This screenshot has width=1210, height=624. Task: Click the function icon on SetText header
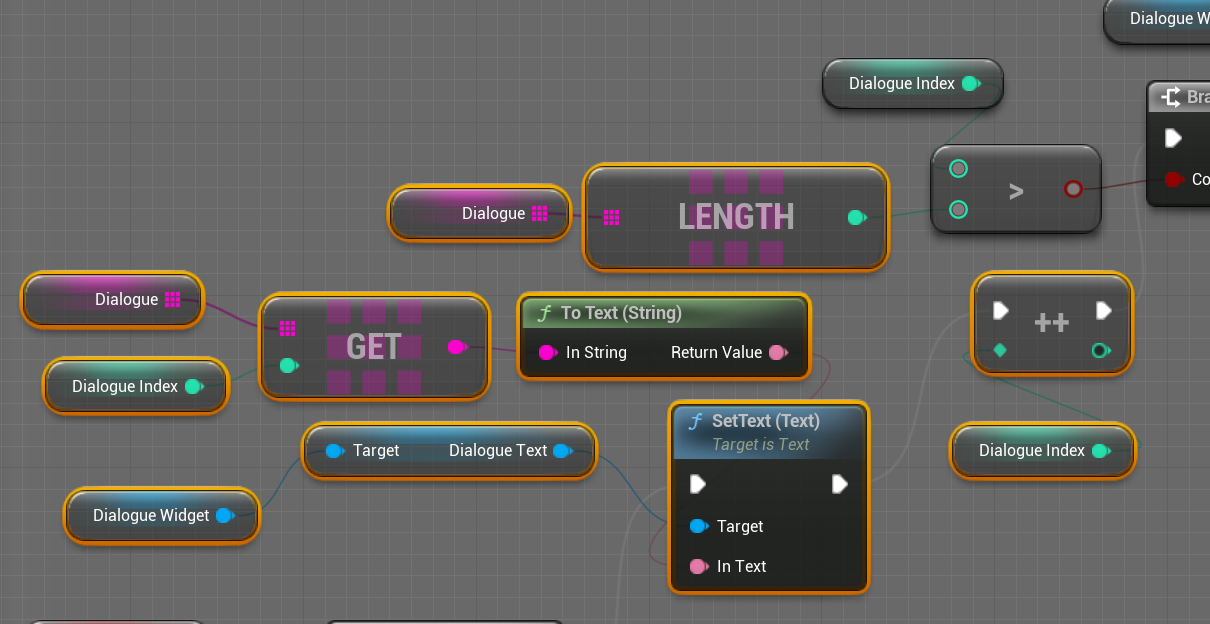(695, 421)
